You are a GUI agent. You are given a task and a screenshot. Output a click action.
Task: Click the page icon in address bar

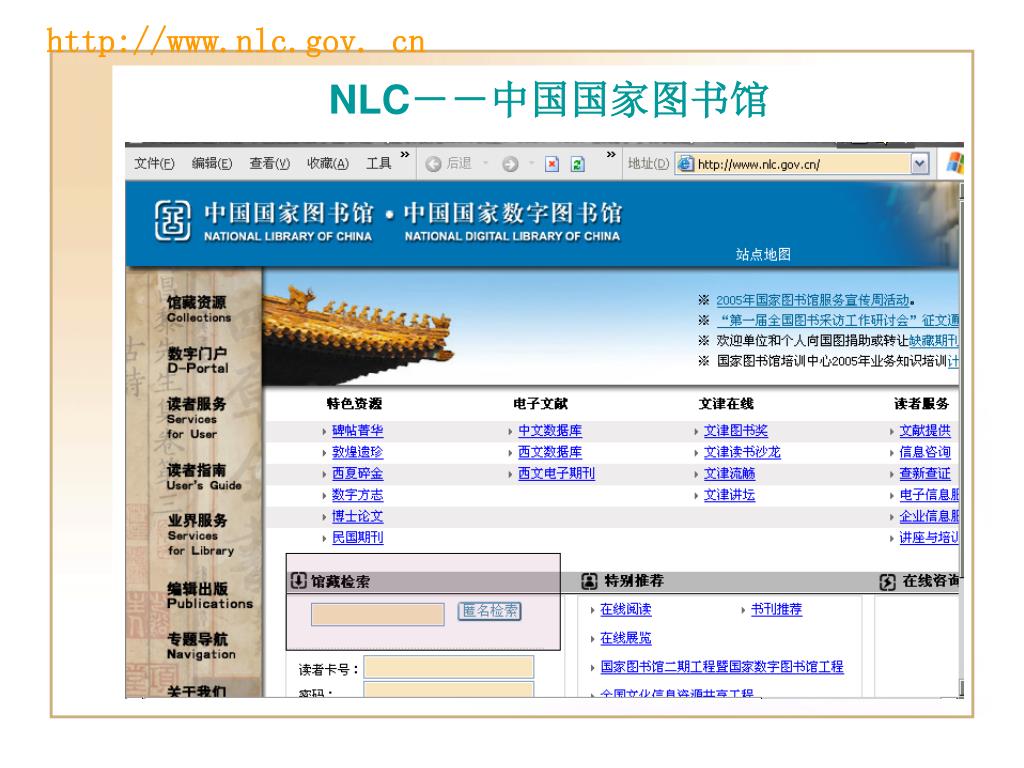[x=686, y=163]
